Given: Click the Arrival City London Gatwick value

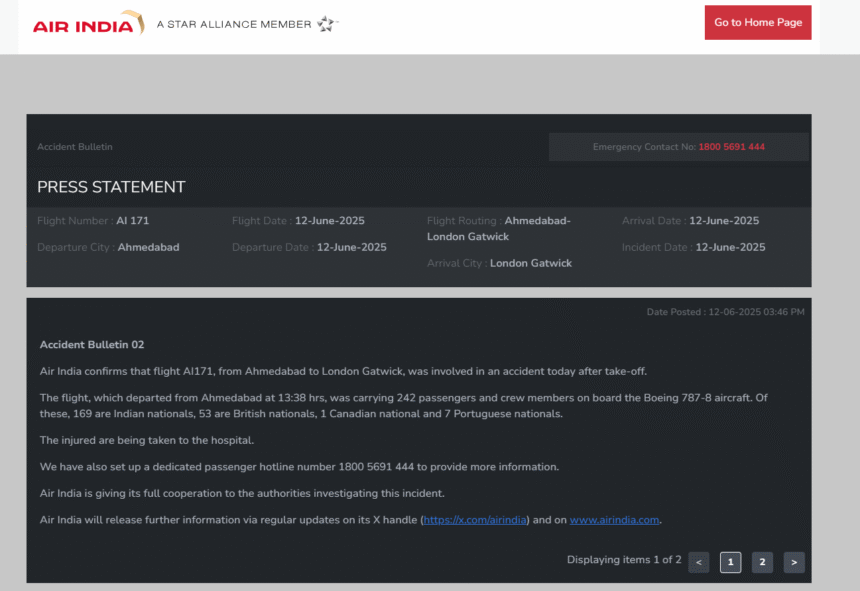Looking at the screenshot, I should (x=530, y=263).
